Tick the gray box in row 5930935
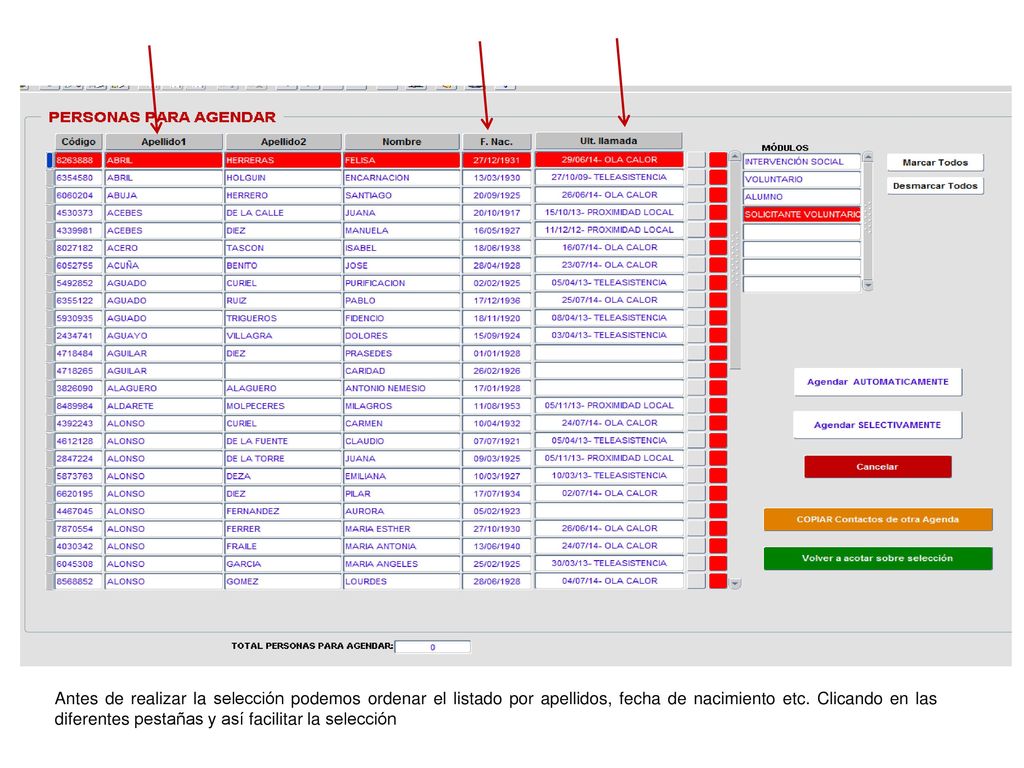The height and width of the screenshot is (768, 1024). [x=697, y=318]
